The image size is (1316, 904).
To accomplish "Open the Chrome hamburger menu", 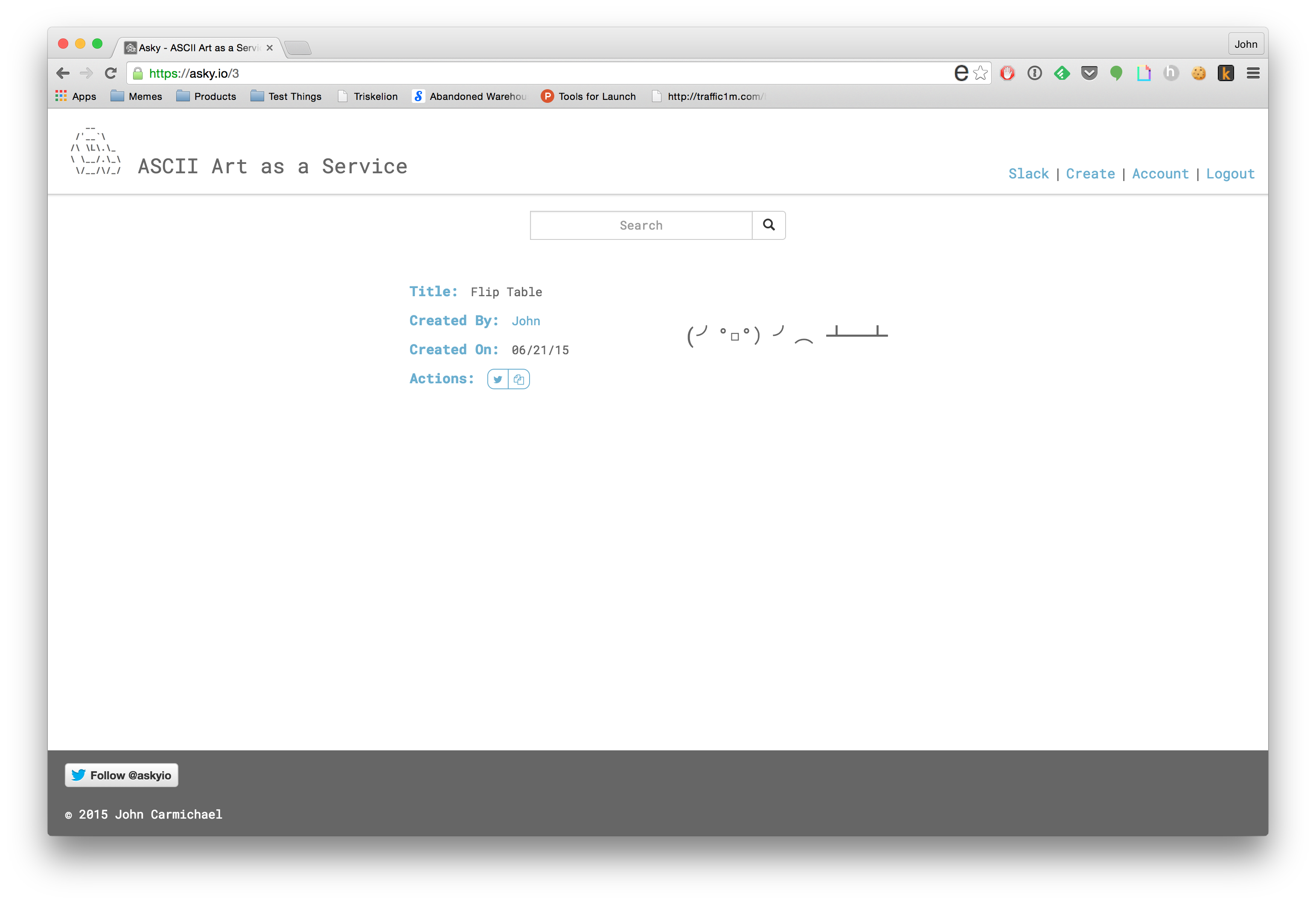I will (1252, 73).
